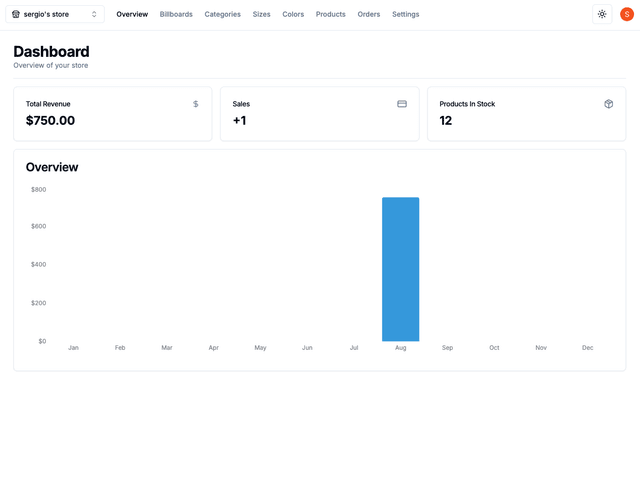
Task: Click the Sales +1 card
Action: point(319,113)
